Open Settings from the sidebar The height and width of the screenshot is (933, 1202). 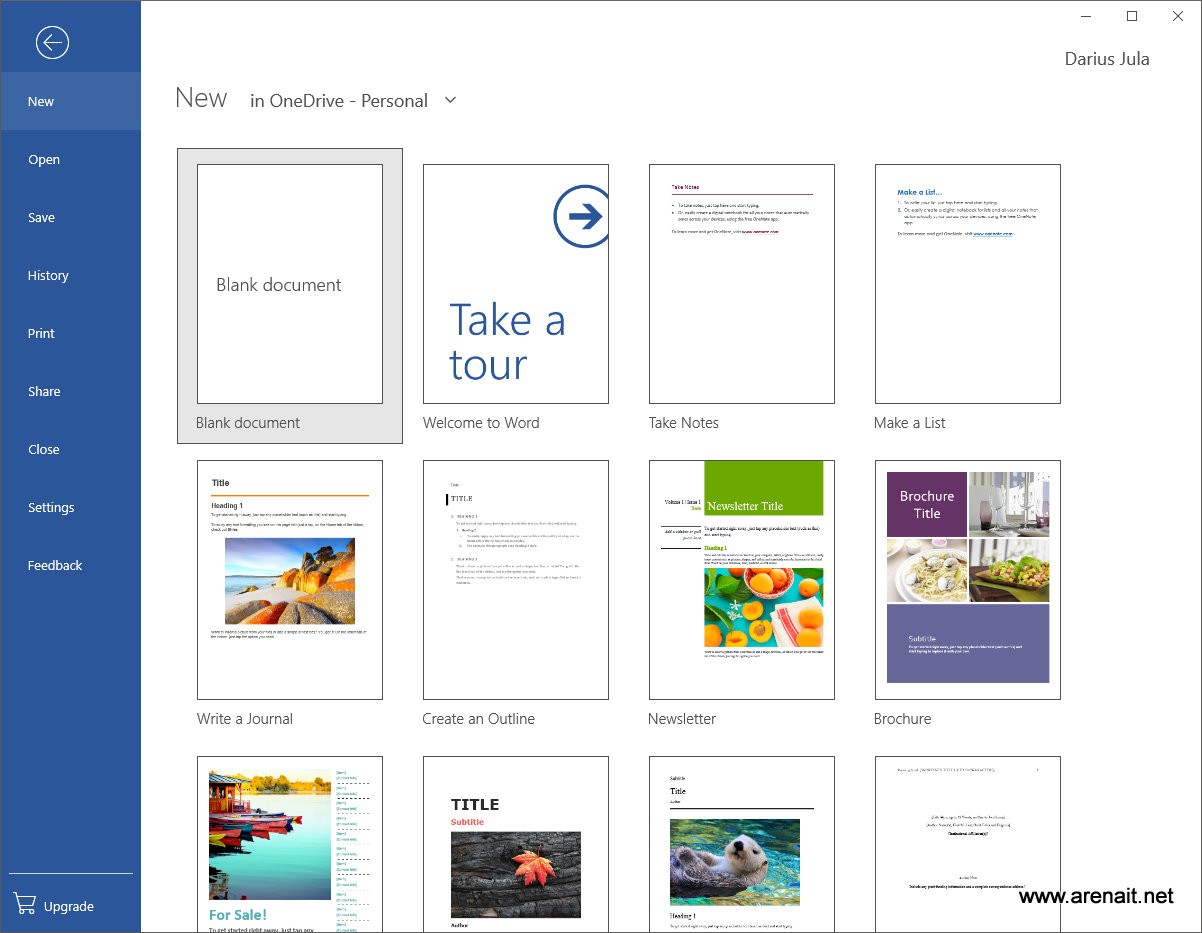51,507
